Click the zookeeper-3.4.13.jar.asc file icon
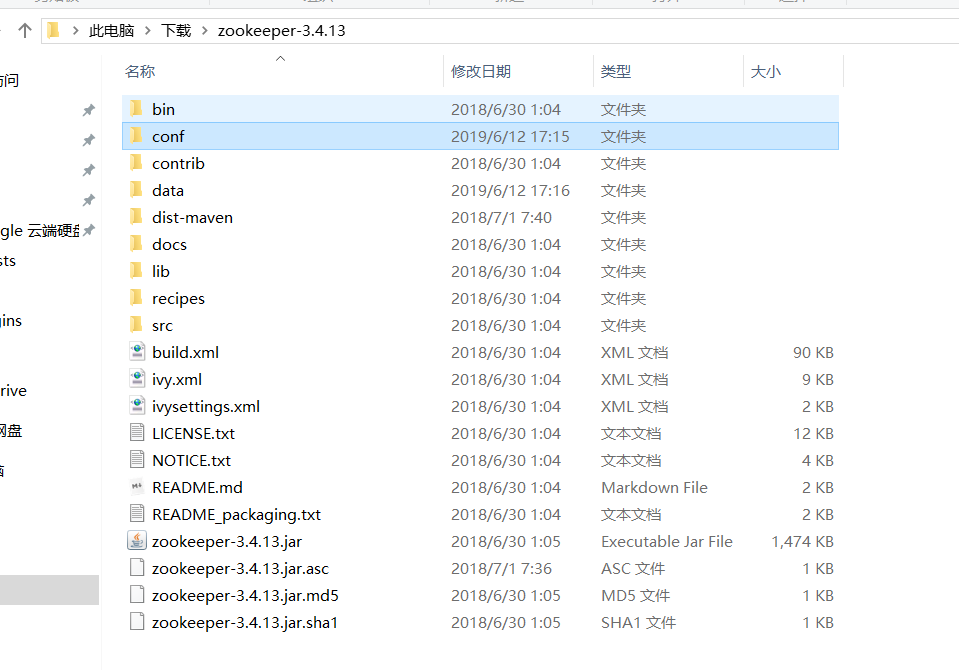The height and width of the screenshot is (670, 959). pos(137,568)
